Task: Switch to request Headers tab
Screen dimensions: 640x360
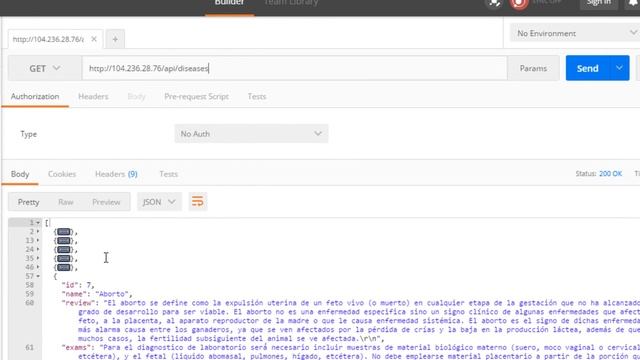Action: pos(93,97)
